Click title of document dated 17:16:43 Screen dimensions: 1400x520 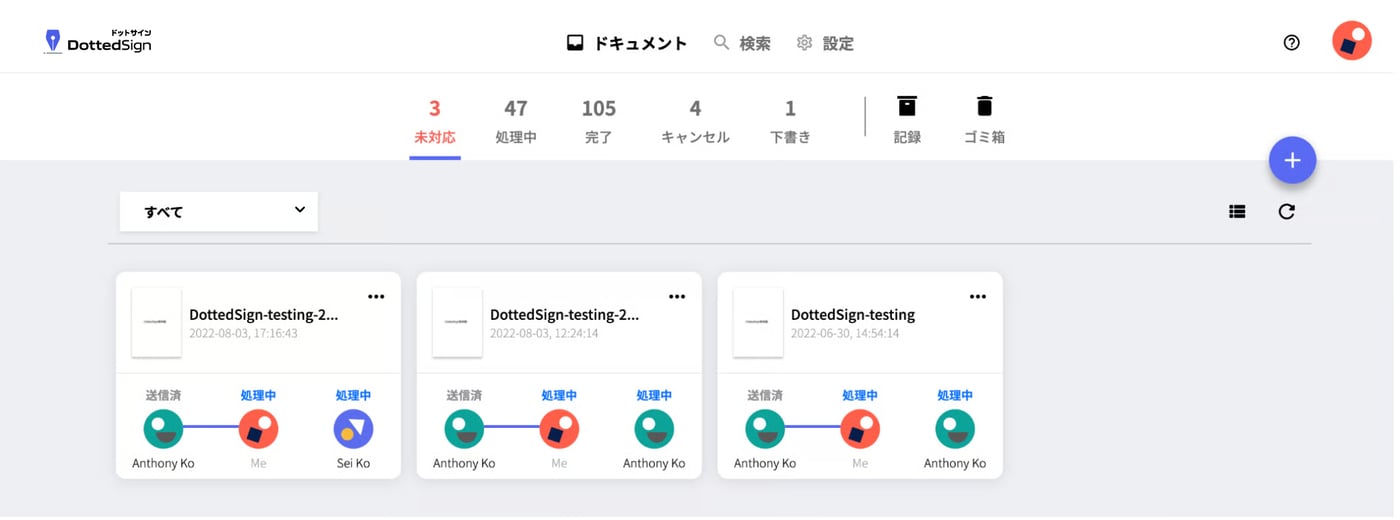tap(264, 314)
